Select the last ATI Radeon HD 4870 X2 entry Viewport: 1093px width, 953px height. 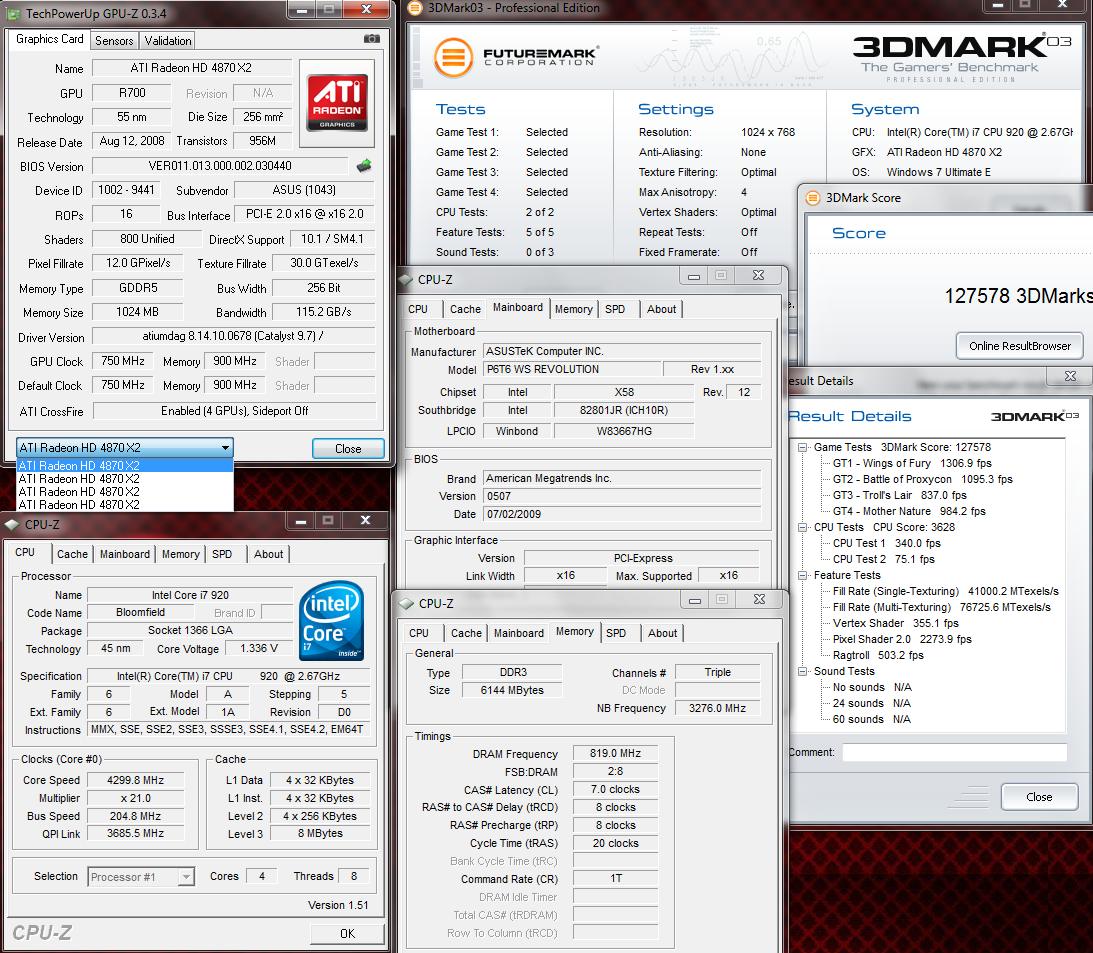coord(124,505)
